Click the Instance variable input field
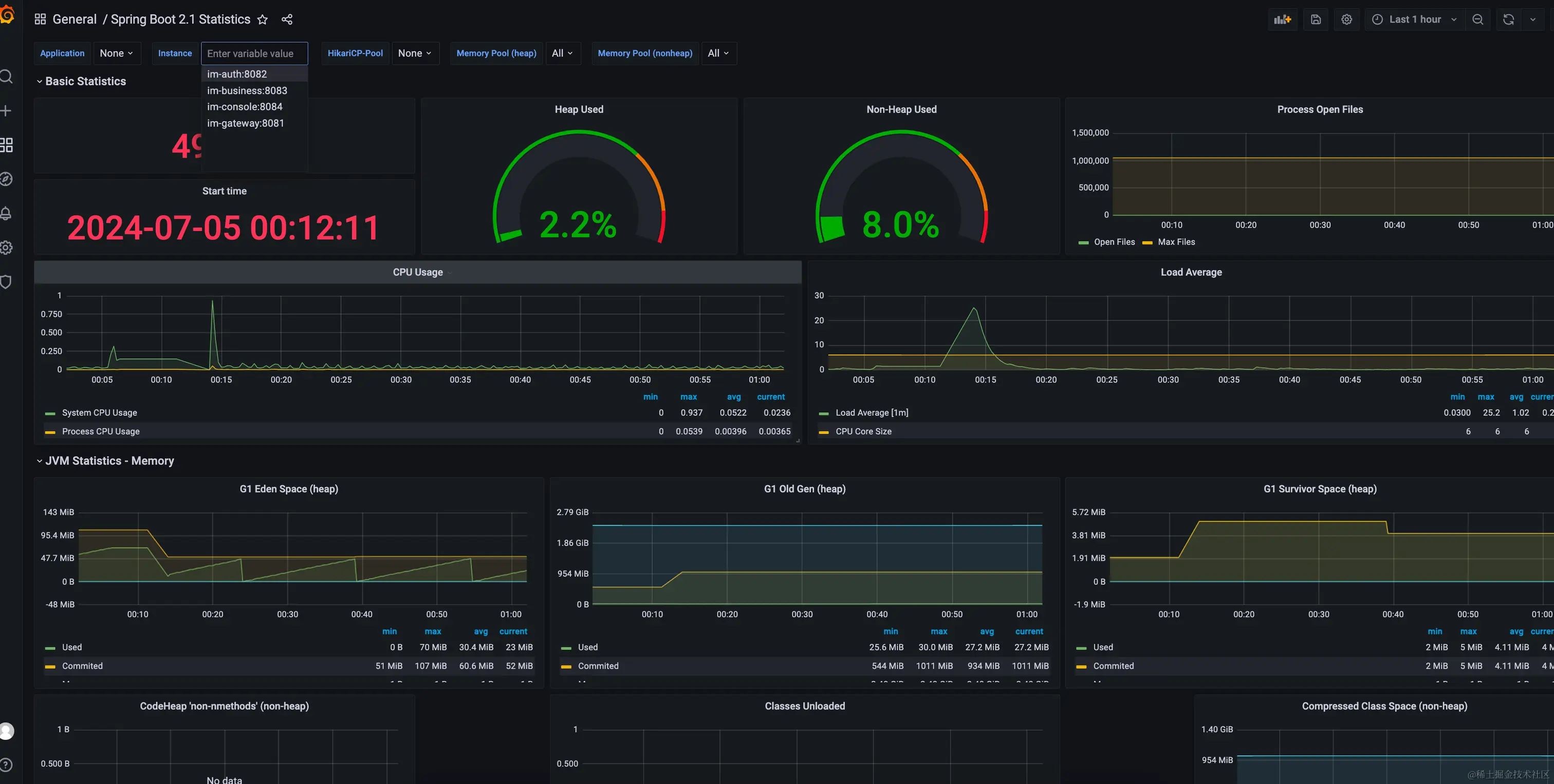Image resolution: width=1554 pixels, height=784 pixels. tap(254, 53)
